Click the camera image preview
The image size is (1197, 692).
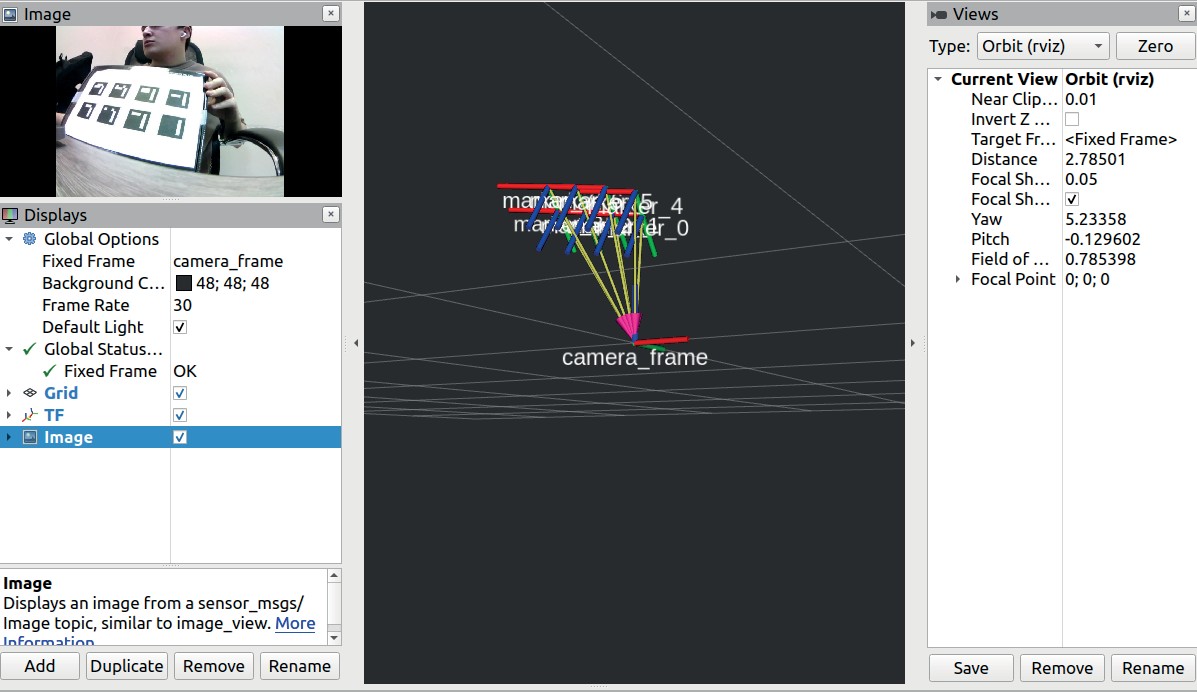click(x=170, y=111)
